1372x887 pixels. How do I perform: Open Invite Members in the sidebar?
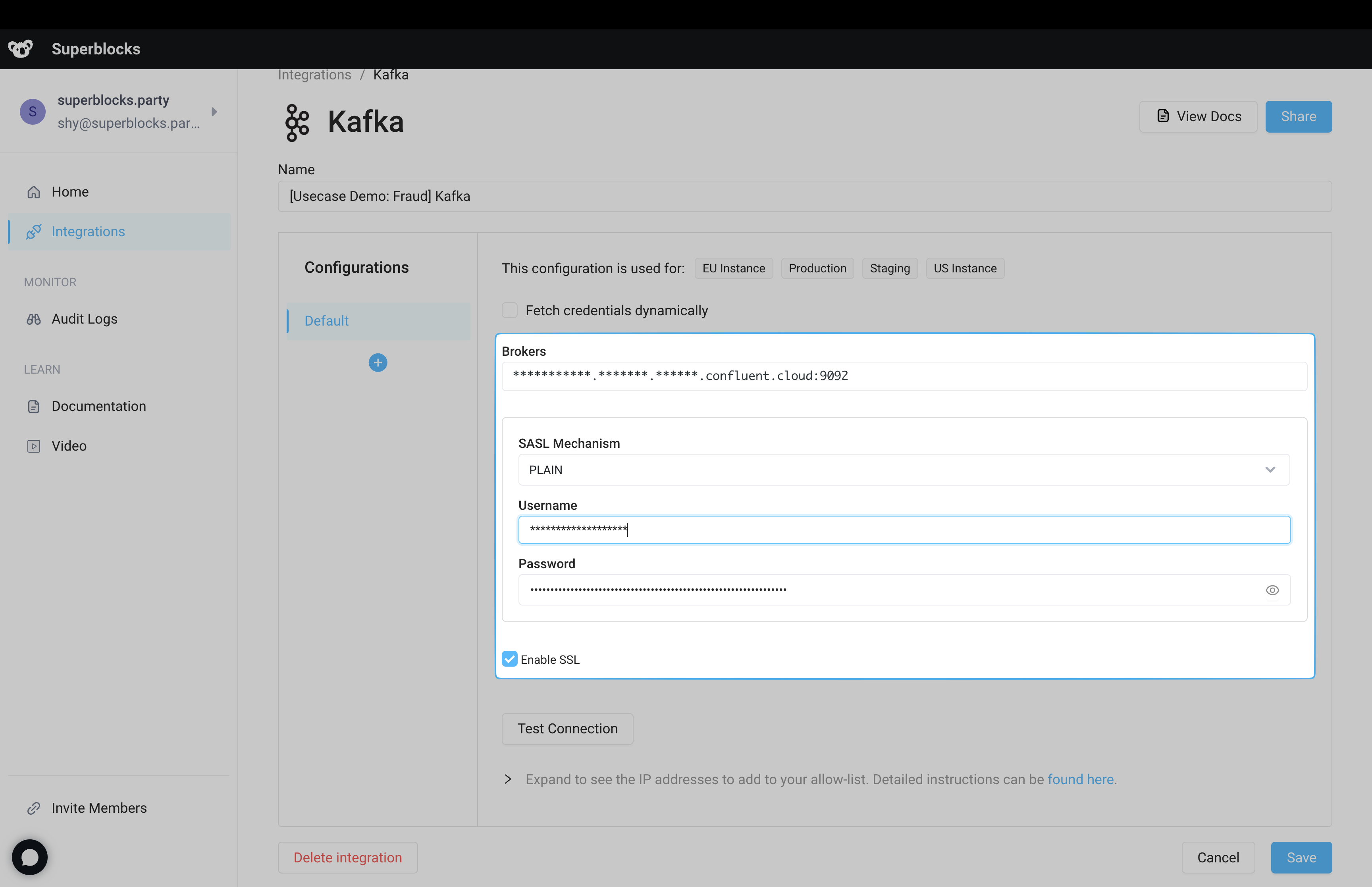[x=119, y=808]
